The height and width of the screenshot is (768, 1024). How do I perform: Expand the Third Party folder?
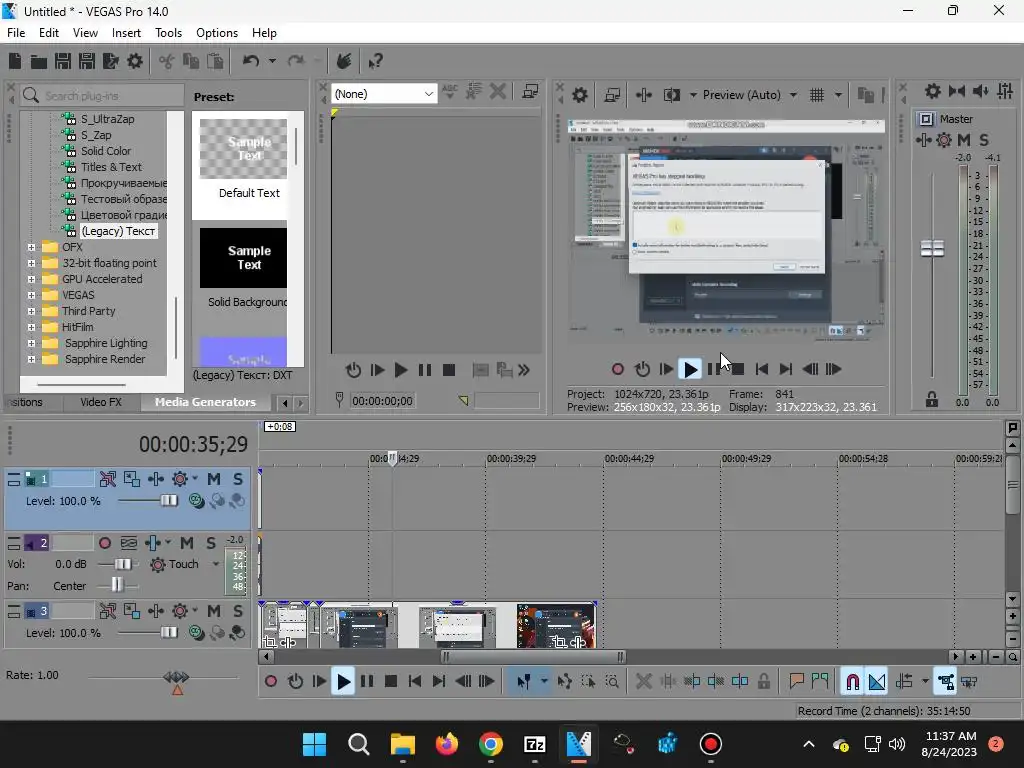(x=31, y=312)
